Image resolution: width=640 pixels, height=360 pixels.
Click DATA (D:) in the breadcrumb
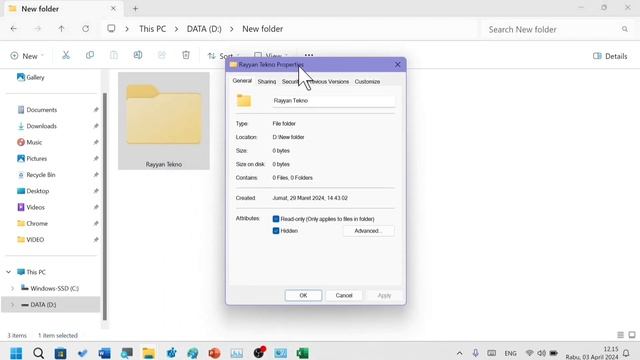coord(204,29)
